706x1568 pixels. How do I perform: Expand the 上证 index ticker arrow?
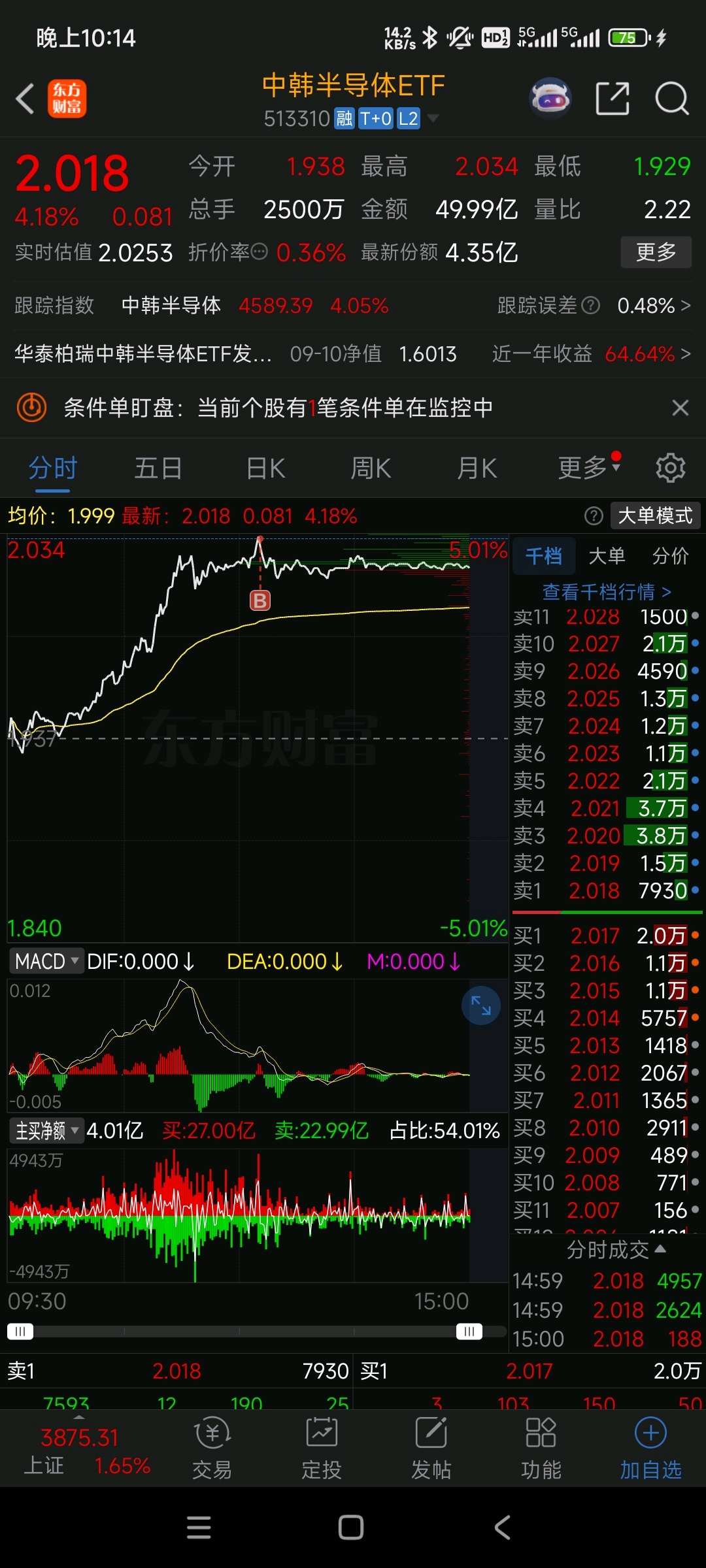79,1417
